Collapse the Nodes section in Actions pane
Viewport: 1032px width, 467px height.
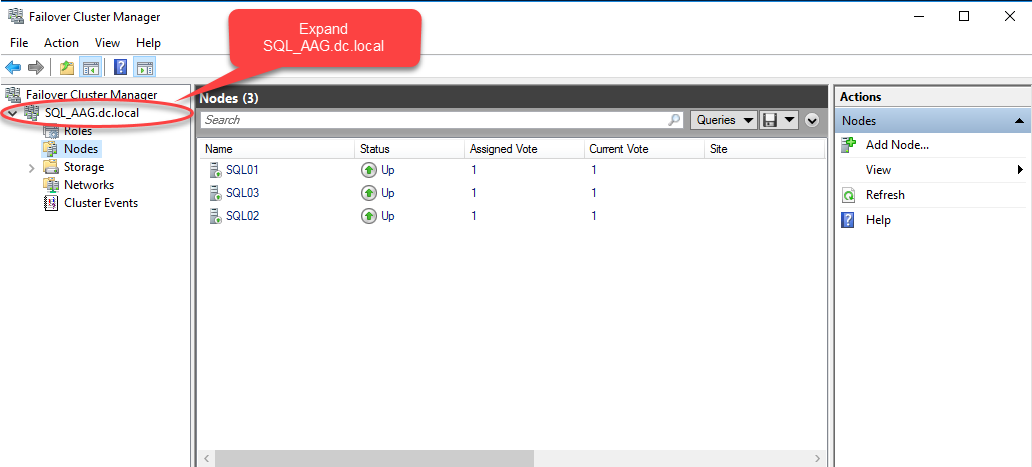tap(1019, 121)
